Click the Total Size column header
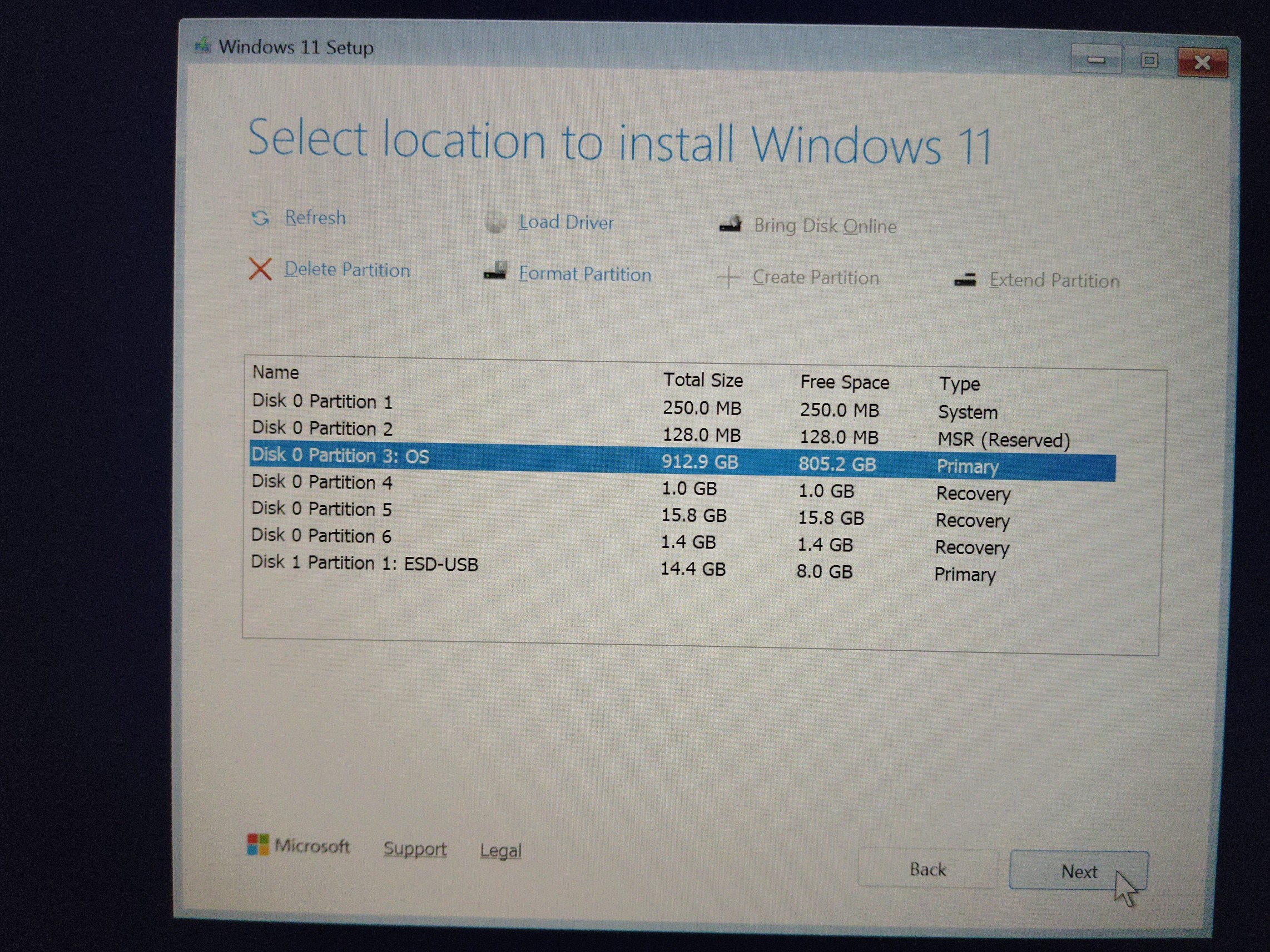 click(703, 380)
